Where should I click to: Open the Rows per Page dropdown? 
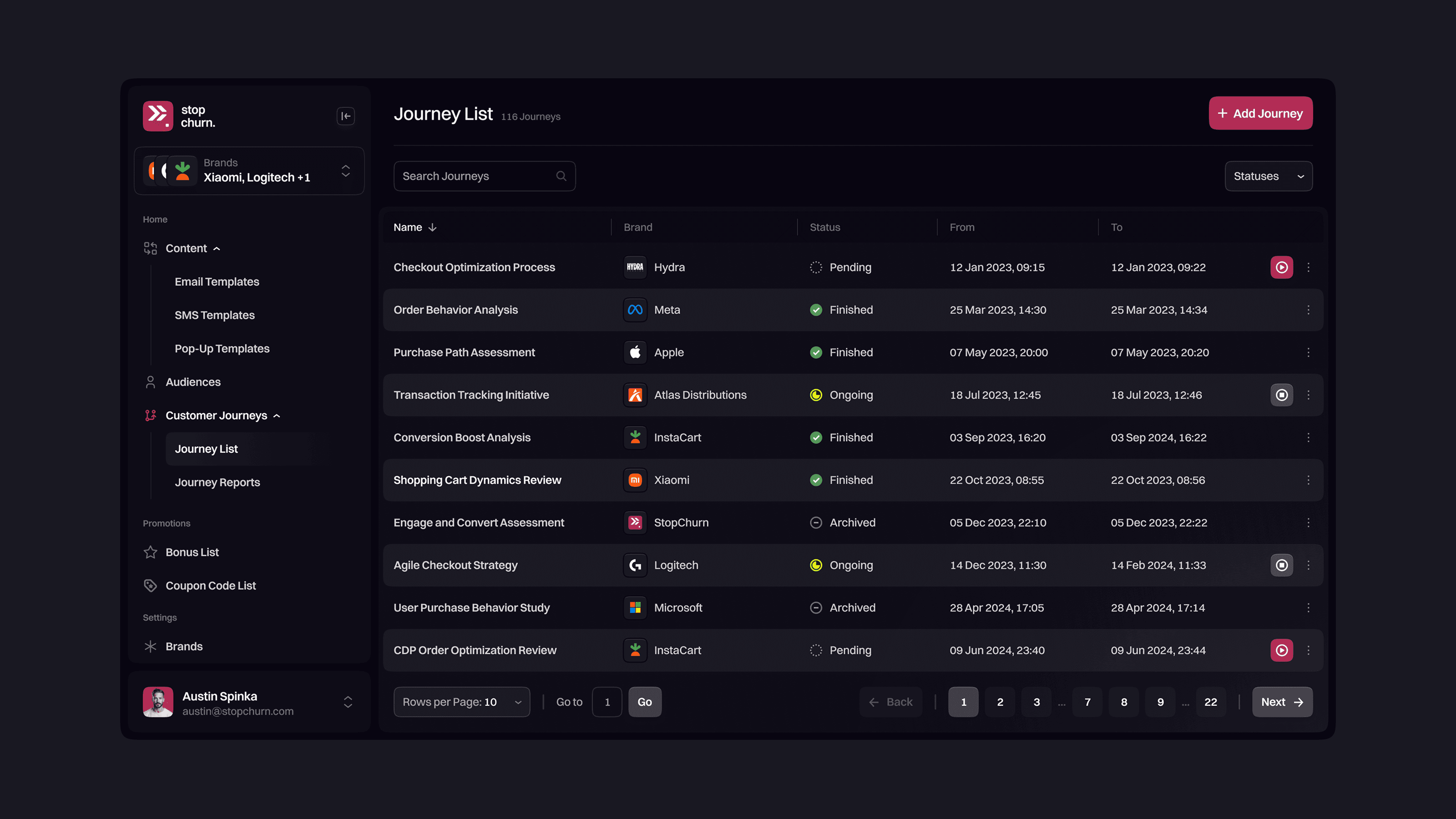tap(461, 702)
